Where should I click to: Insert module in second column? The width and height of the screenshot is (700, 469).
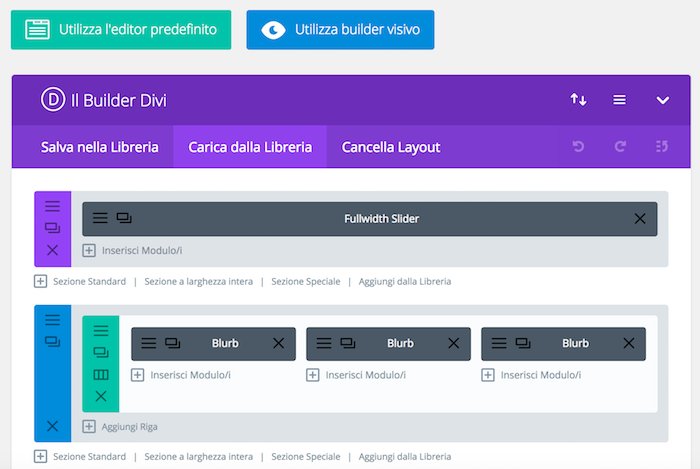point(356,375)
